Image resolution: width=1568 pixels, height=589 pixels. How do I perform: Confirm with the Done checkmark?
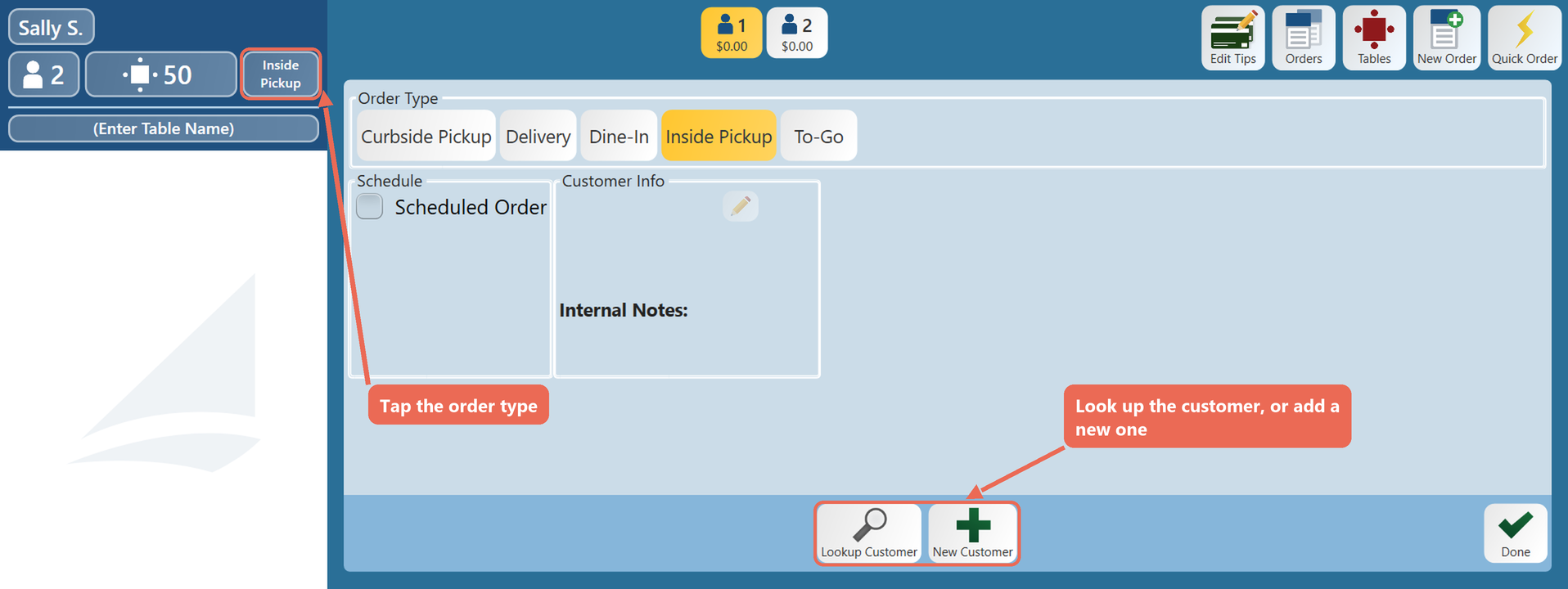coord(1516,533)
